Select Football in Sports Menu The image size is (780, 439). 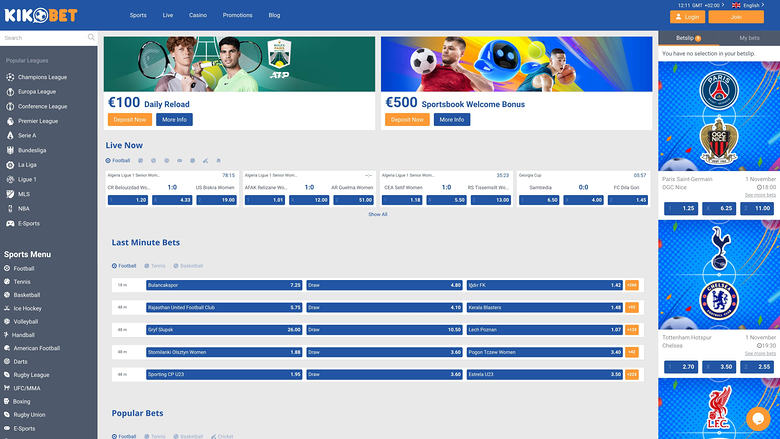pyautogui.click(x=23, y=268)
